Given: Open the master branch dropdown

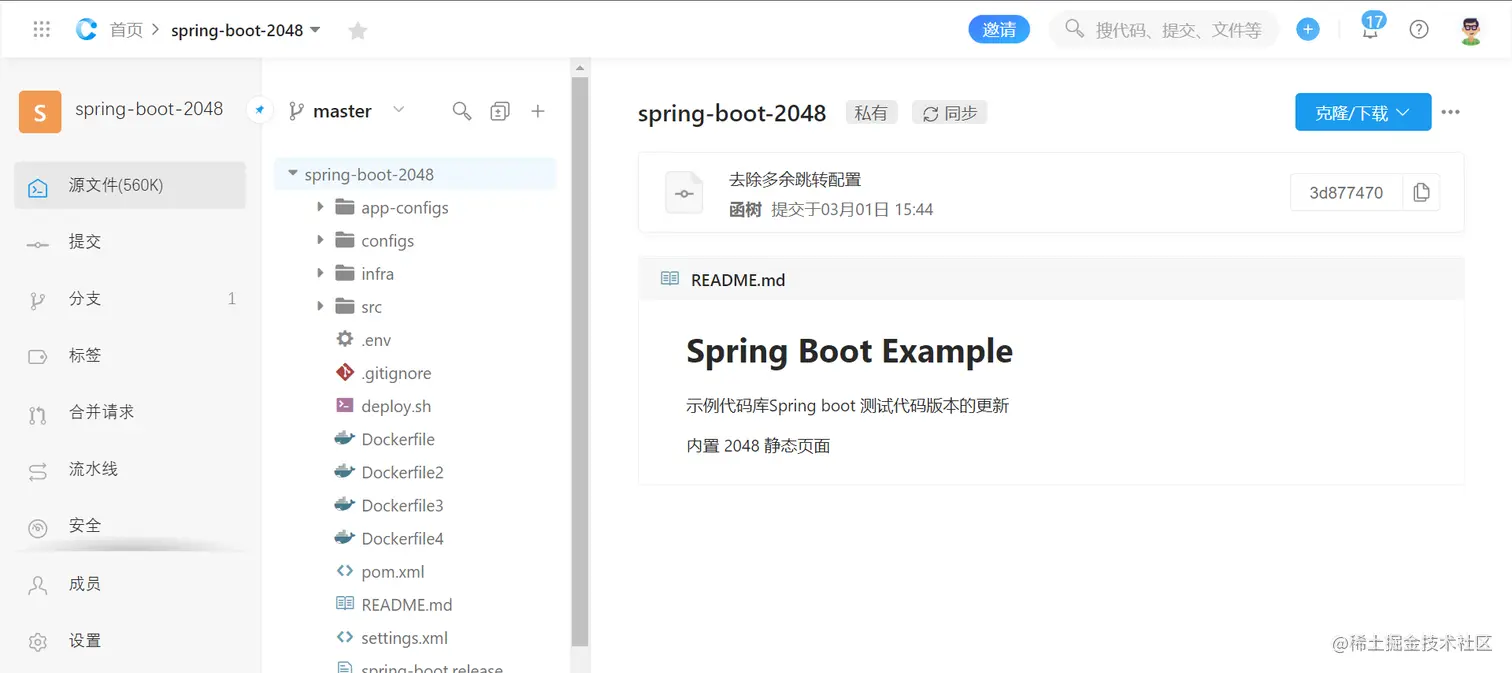Looking at the screenshot, I should [x=346, y=111].
